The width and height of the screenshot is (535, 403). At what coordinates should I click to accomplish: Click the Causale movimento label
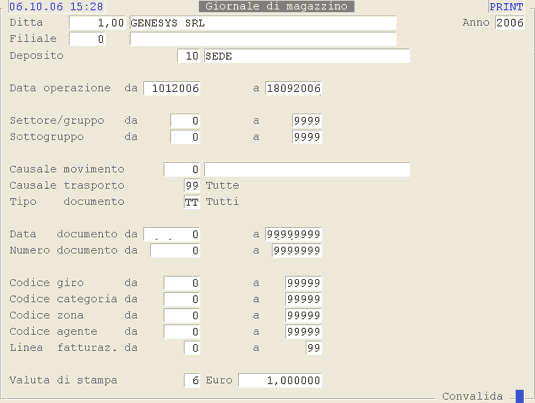click(67, 169)
